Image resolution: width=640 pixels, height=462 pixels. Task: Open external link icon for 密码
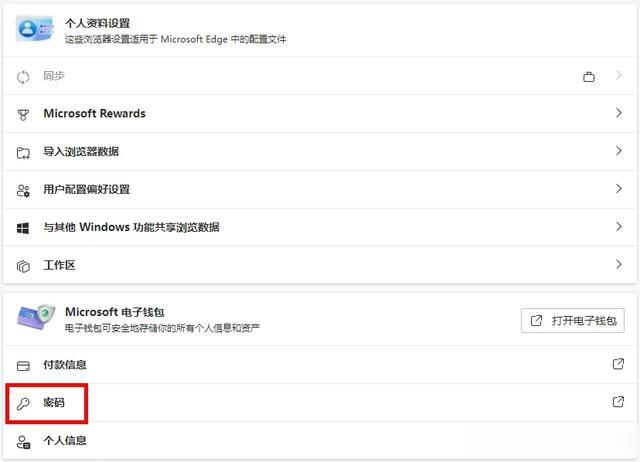pos(618,401)
